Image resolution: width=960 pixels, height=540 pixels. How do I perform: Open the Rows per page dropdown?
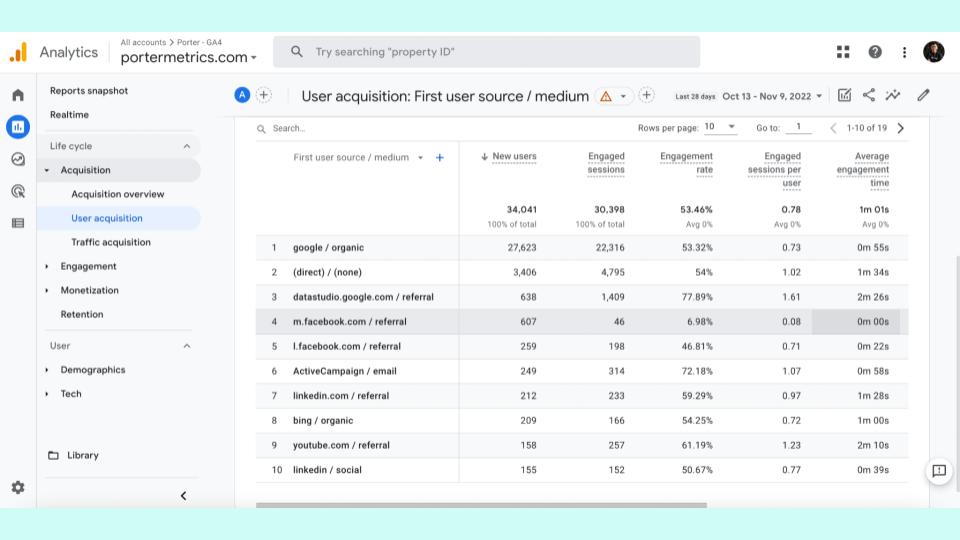(x=719, y=127)
